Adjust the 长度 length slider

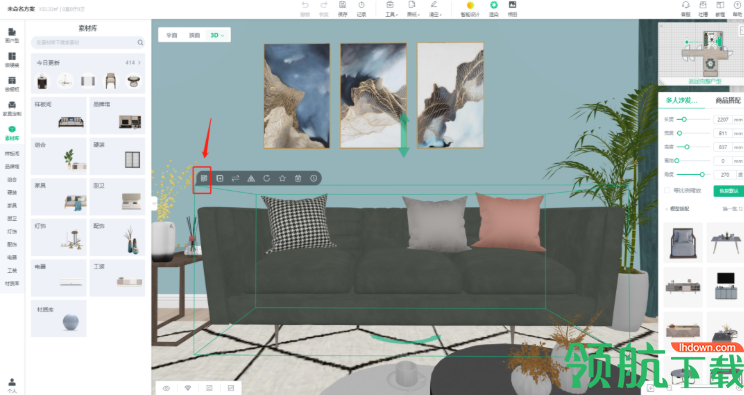click(684, 120)
